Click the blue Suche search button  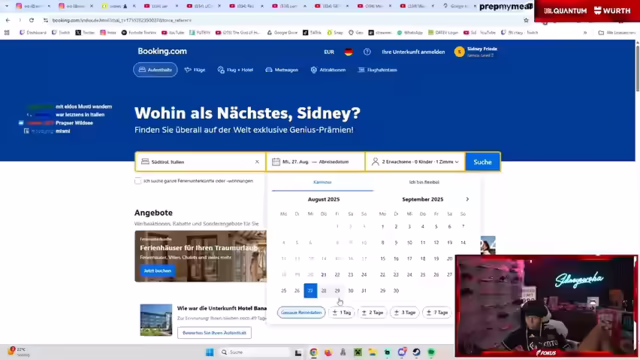tap(482, 162)
